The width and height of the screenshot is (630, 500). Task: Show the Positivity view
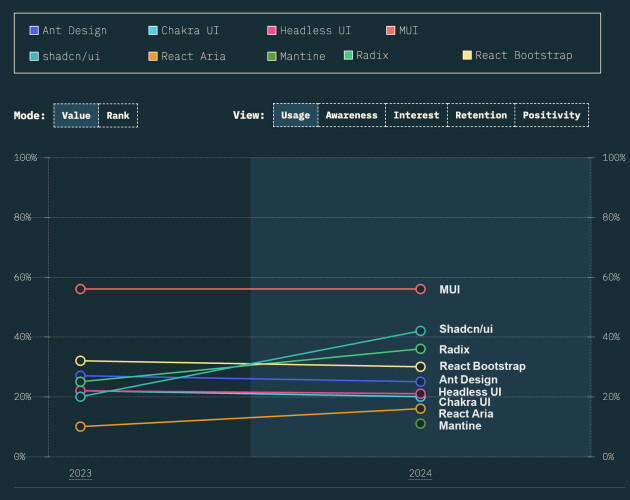tap(552, 115)
